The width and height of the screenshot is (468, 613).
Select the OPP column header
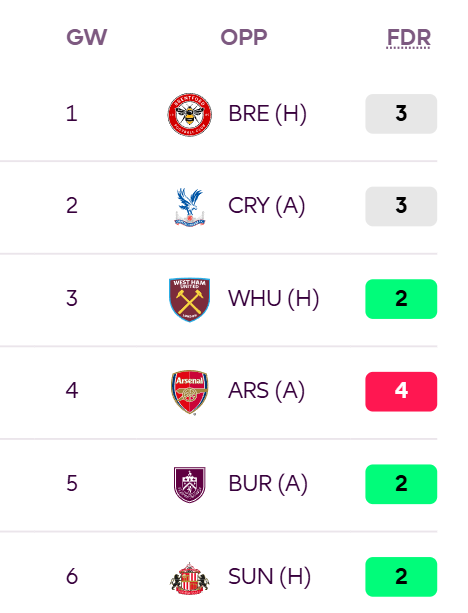point(244,38)
